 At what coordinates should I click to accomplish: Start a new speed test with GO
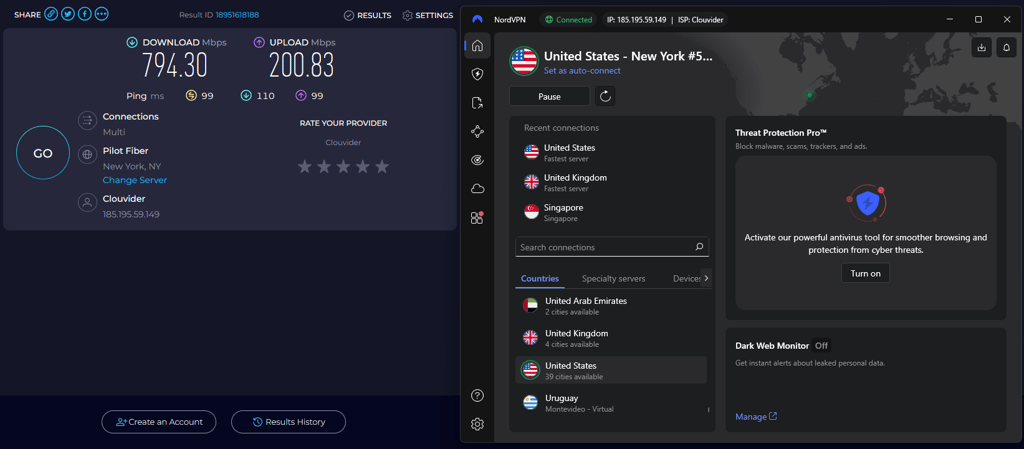tap(42, 153)
